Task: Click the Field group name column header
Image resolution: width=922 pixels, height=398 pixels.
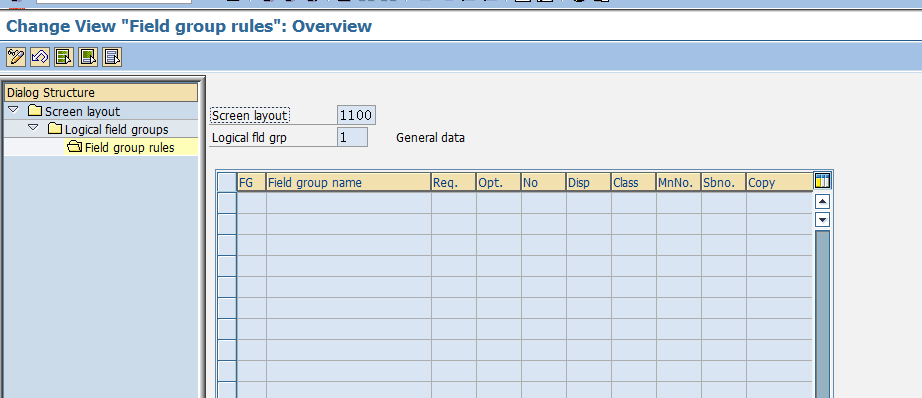Action: (348, 182)
